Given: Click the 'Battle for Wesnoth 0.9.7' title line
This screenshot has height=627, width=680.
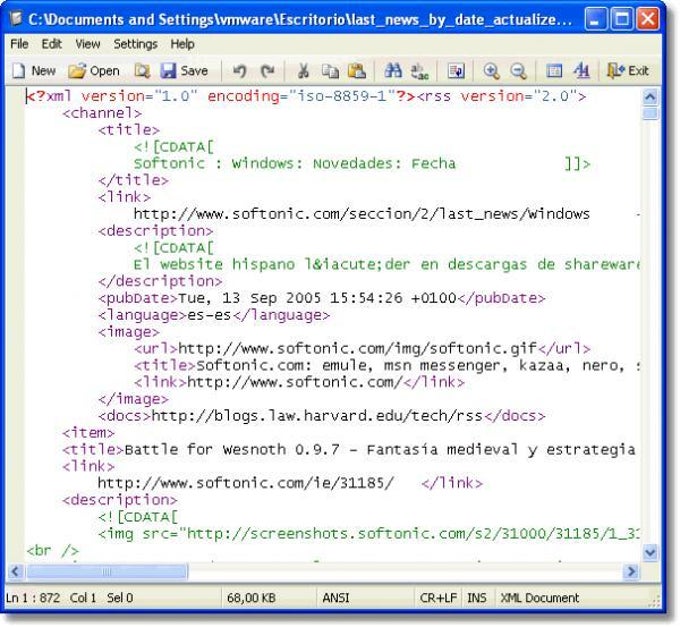Looking at the screenshot, I should tap(349, 449).
